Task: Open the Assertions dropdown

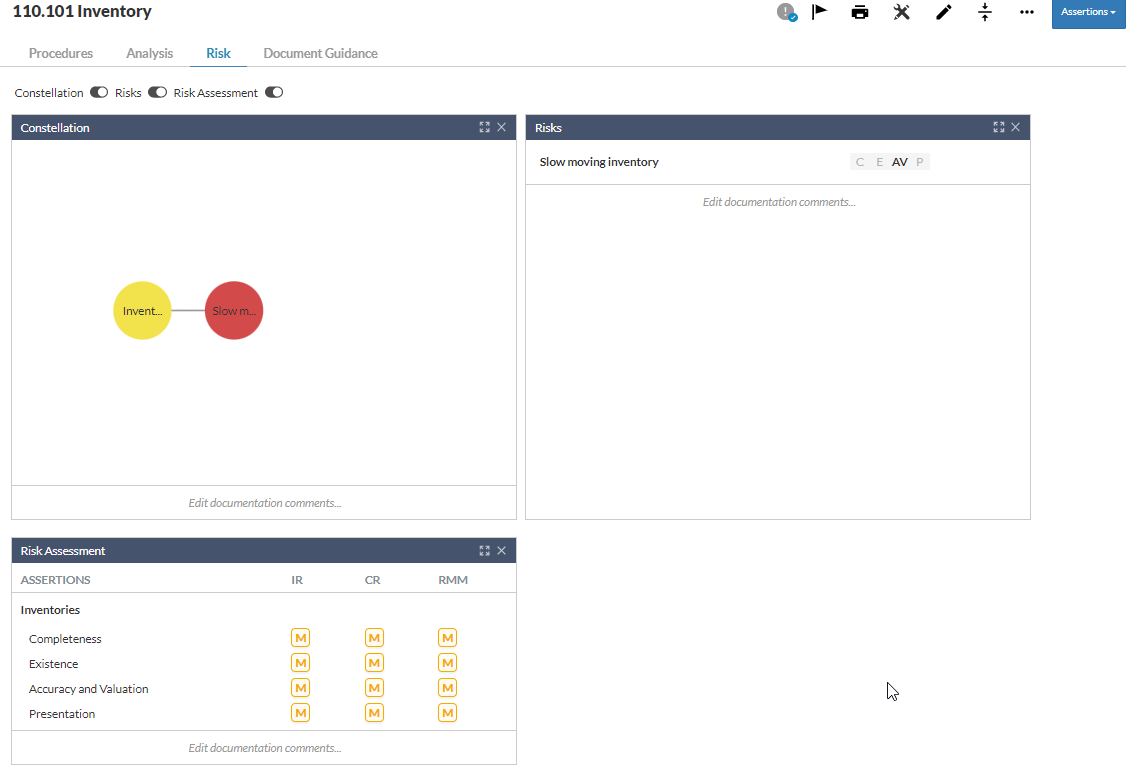Action: (x=1088, y=13)
